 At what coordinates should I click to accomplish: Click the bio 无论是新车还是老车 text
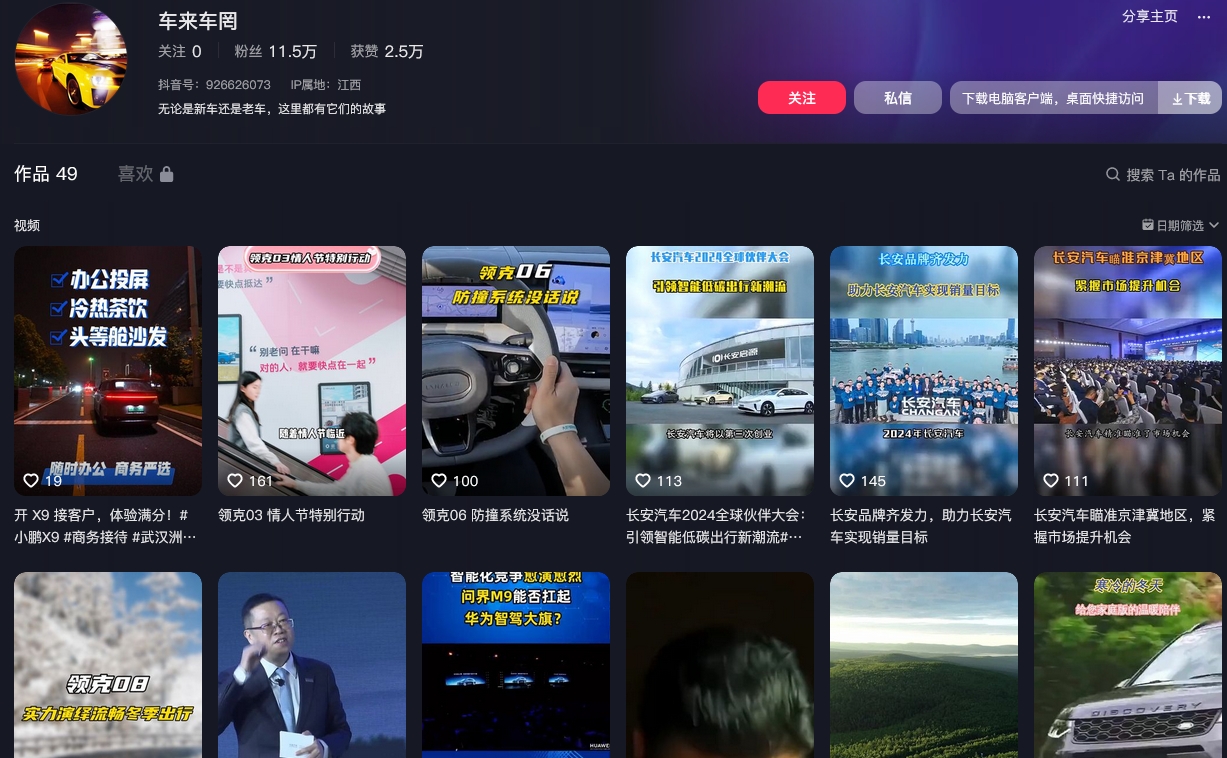[x=272, y=109]
